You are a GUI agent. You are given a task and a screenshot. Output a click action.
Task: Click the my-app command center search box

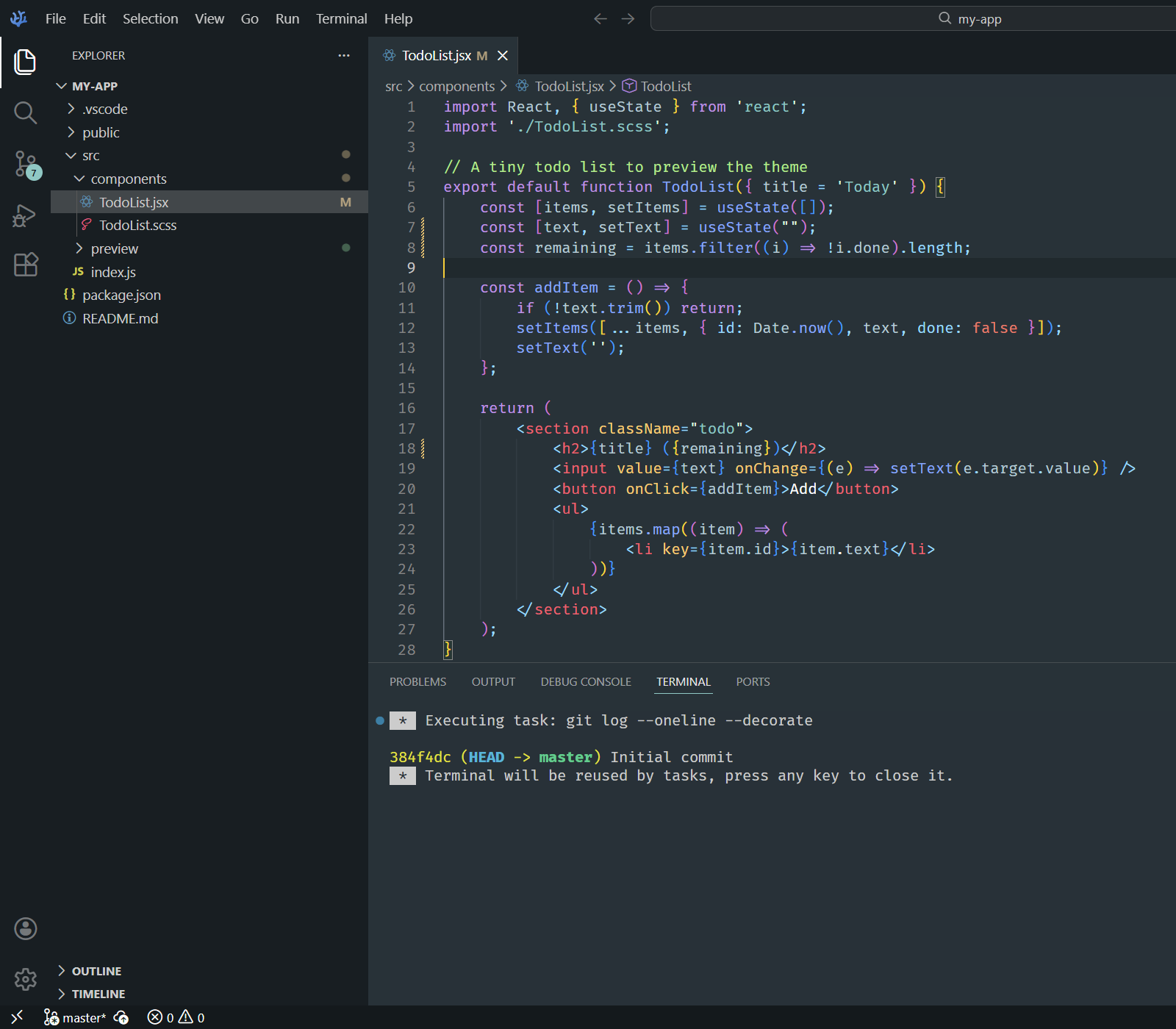913,18
